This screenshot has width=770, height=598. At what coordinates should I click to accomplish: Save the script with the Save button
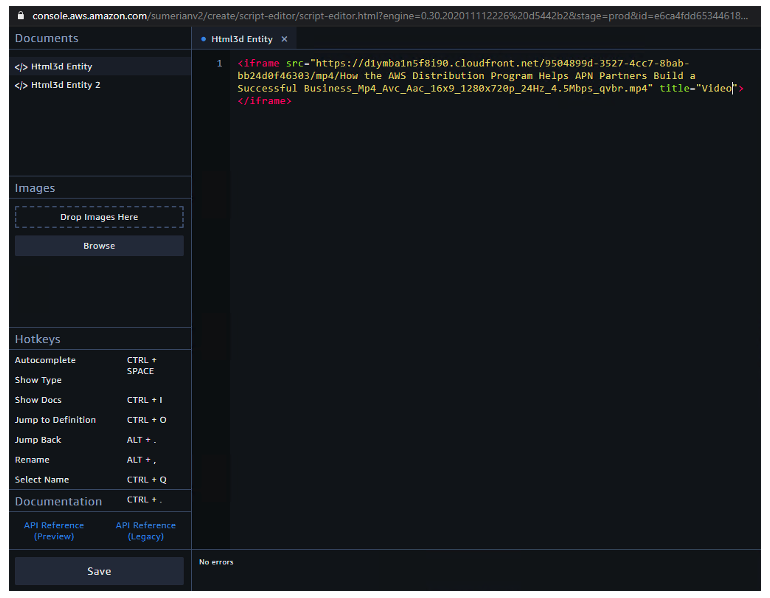(x=99, y=571)
